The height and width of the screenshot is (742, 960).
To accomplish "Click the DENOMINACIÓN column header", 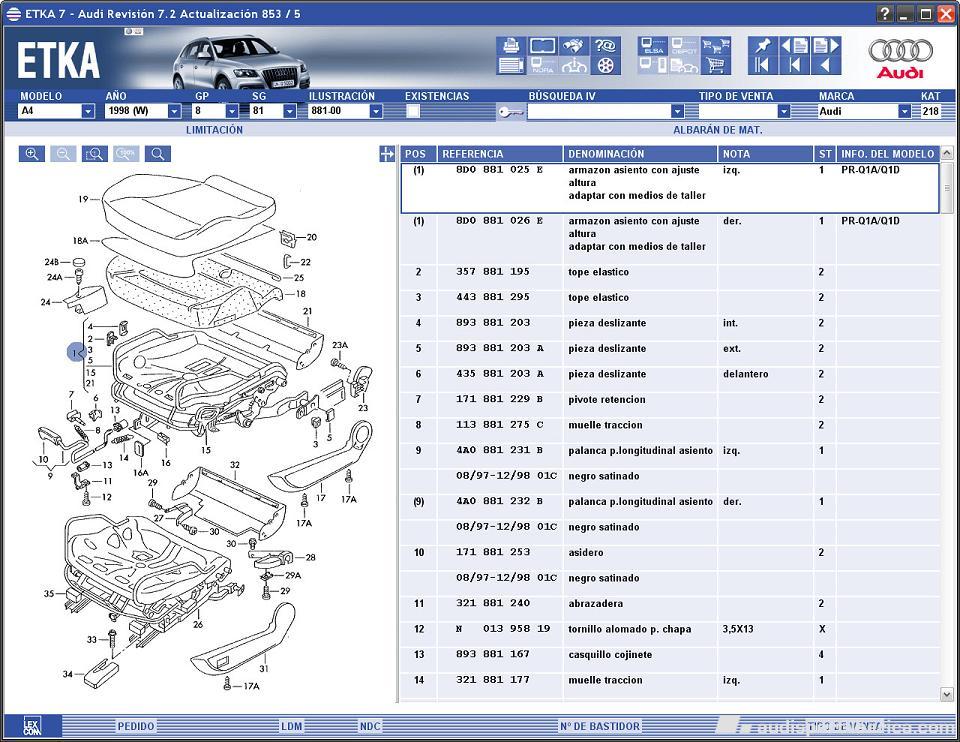I will [640, 154].
